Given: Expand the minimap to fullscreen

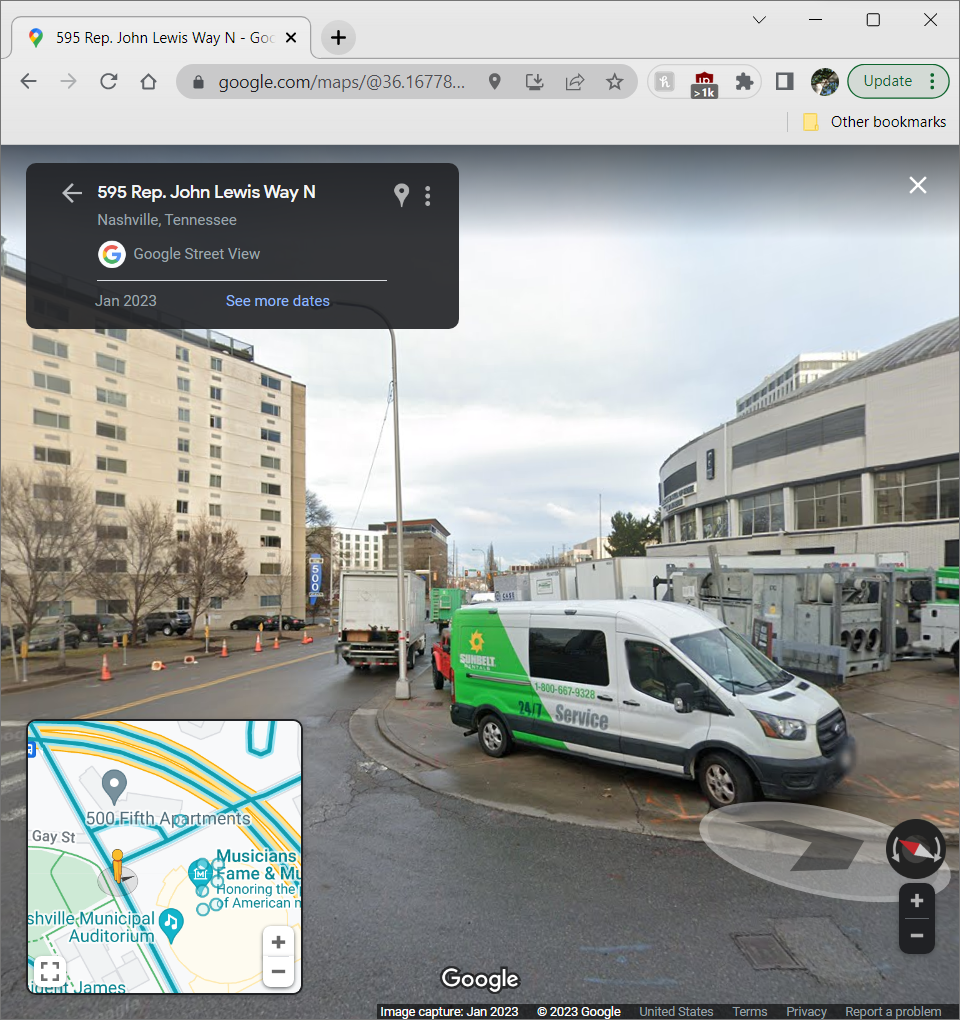Looking at the screenshot, I should click(x=50, y=971).
